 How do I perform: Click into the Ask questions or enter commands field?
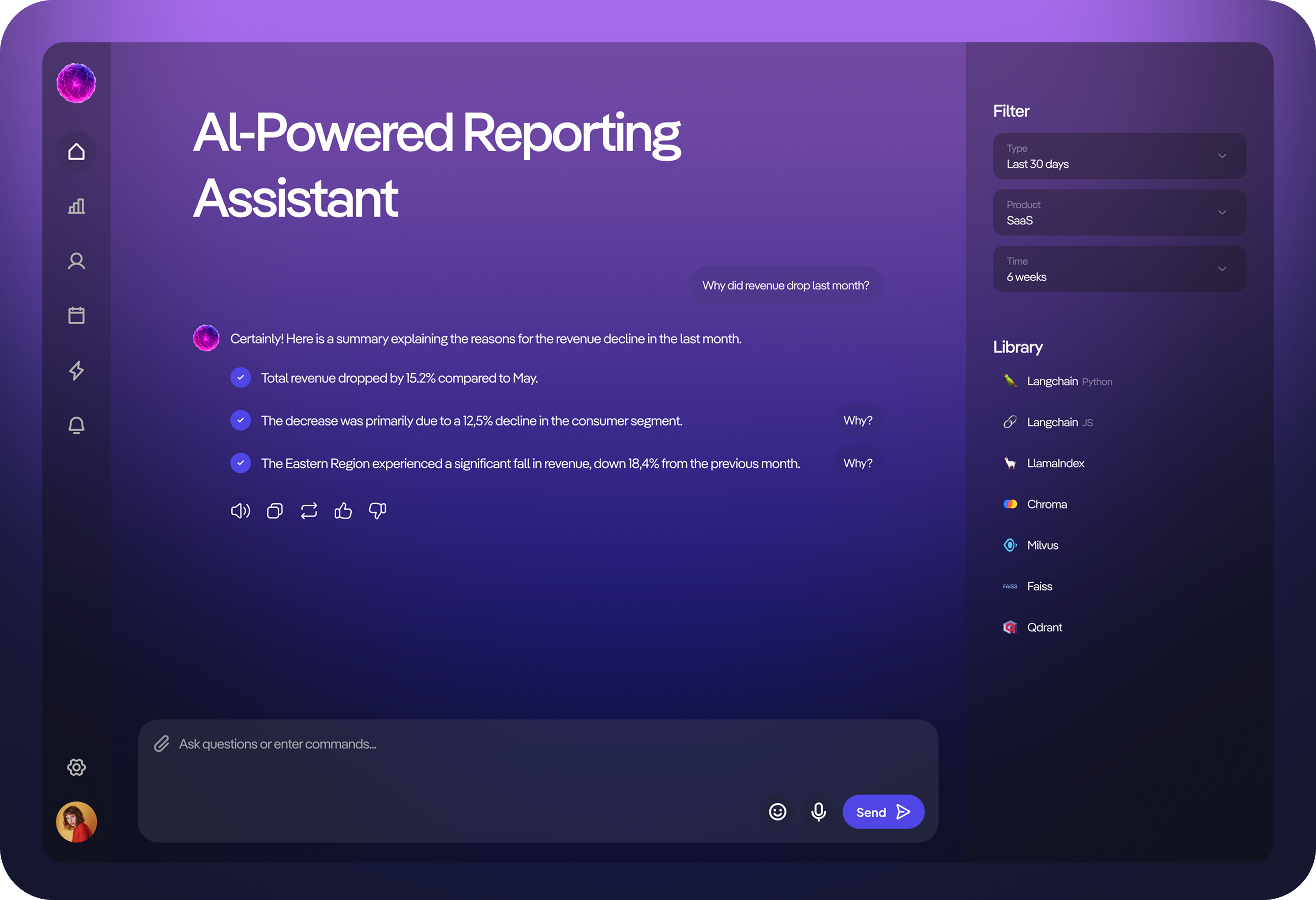click(538, 781)
